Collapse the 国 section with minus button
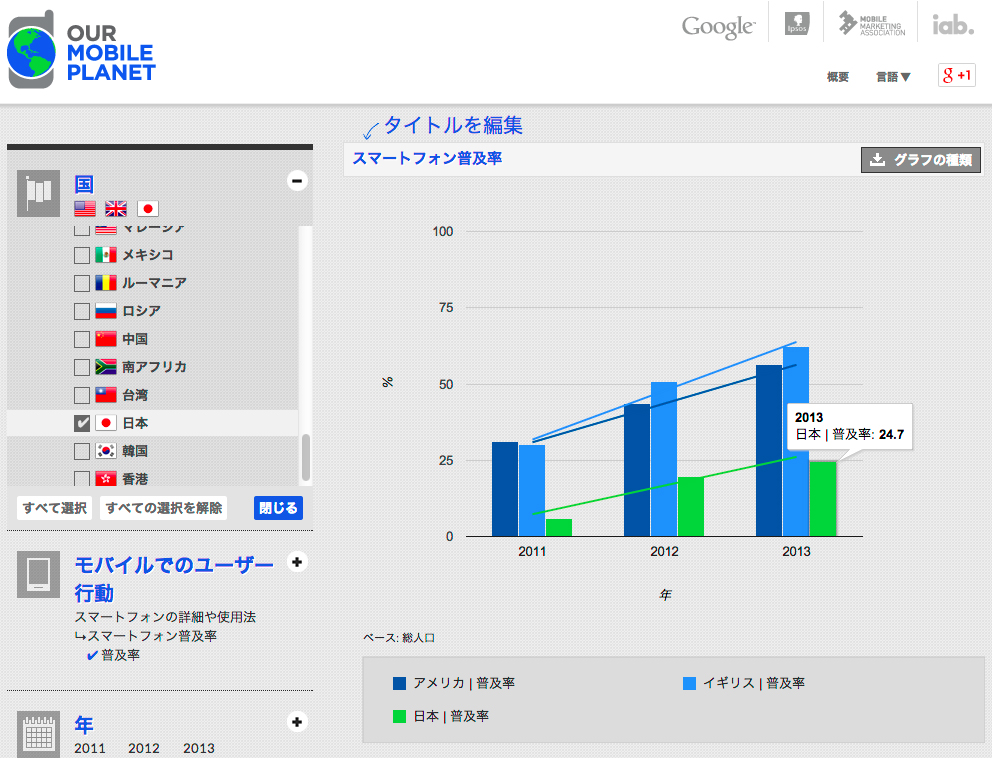Image resolution: width=992 pixels, height=758 pixels. coord(297,180)
